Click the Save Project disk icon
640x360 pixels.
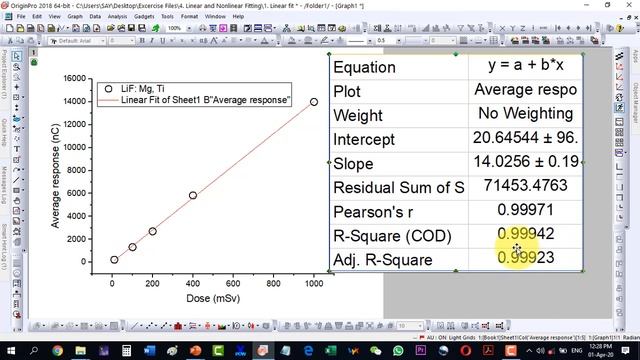[131, 28]
